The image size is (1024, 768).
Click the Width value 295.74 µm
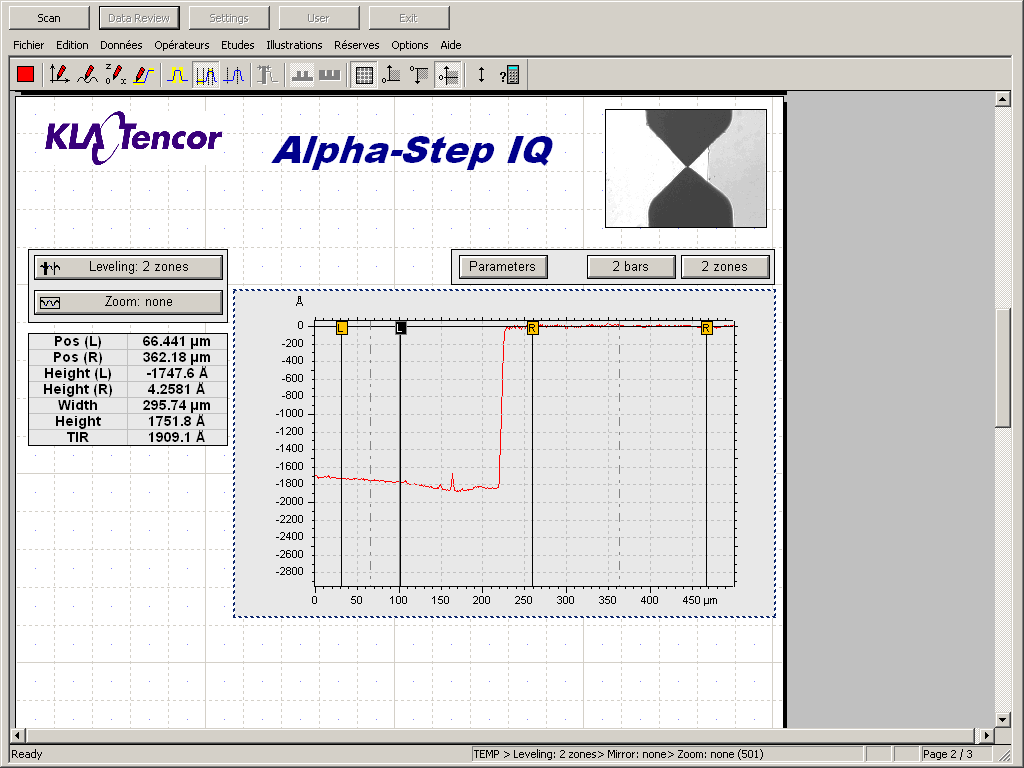(x=176, y=406)
